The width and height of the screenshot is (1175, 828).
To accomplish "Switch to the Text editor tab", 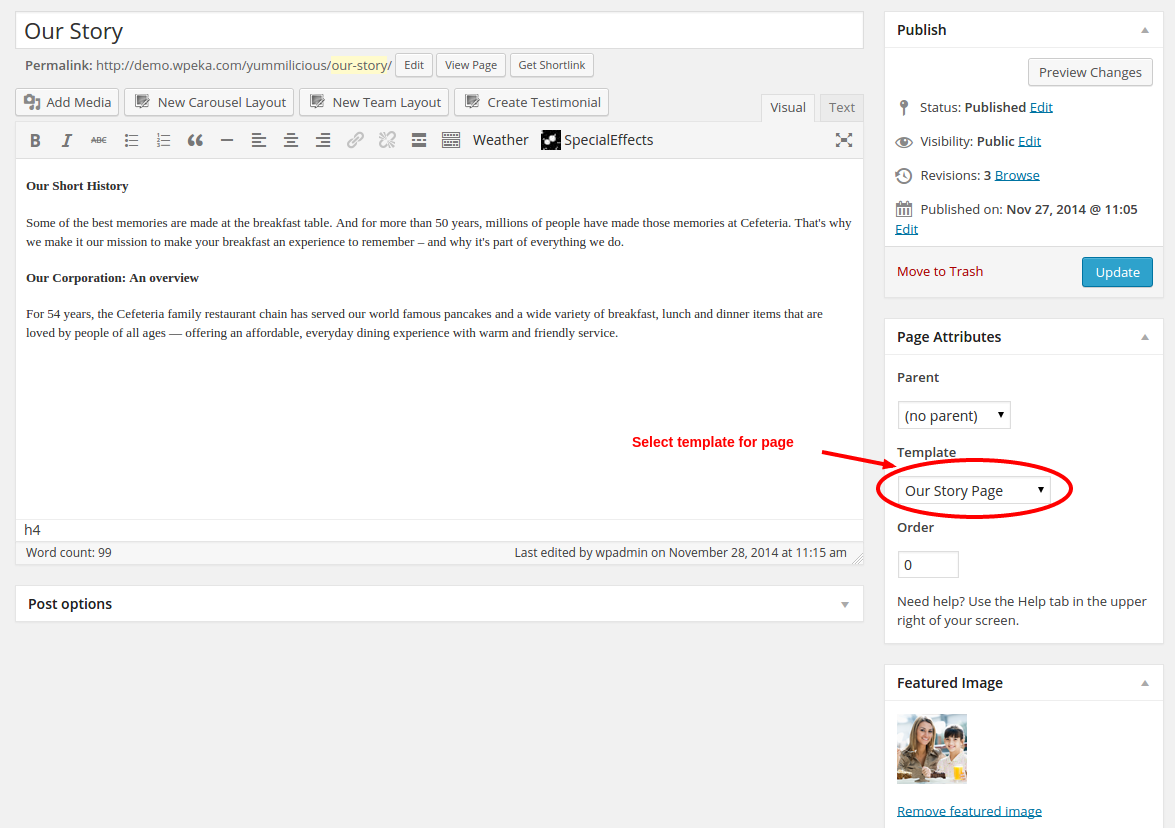I will (842, 108).
